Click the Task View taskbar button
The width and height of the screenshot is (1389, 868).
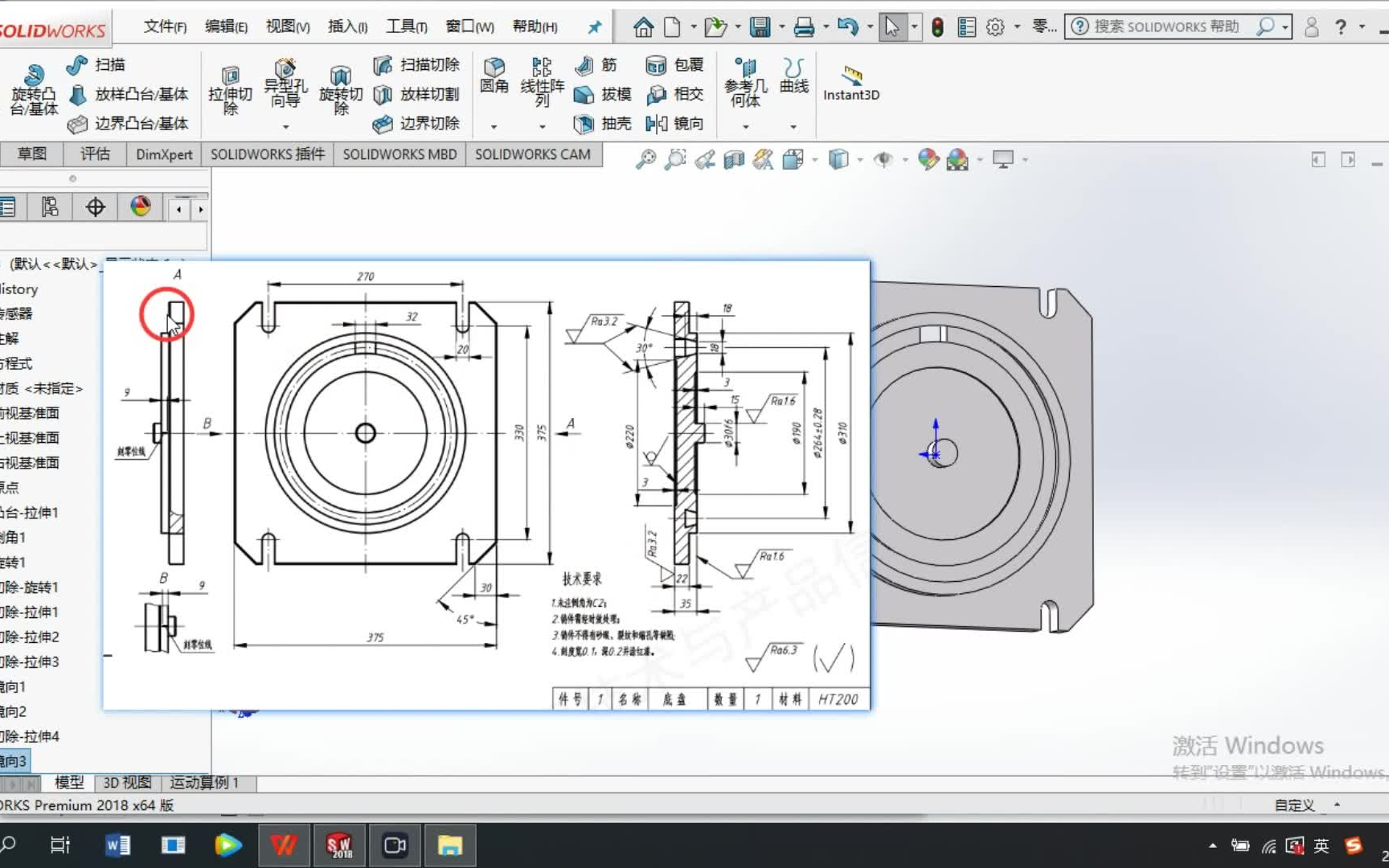click(x=60, y=845)
